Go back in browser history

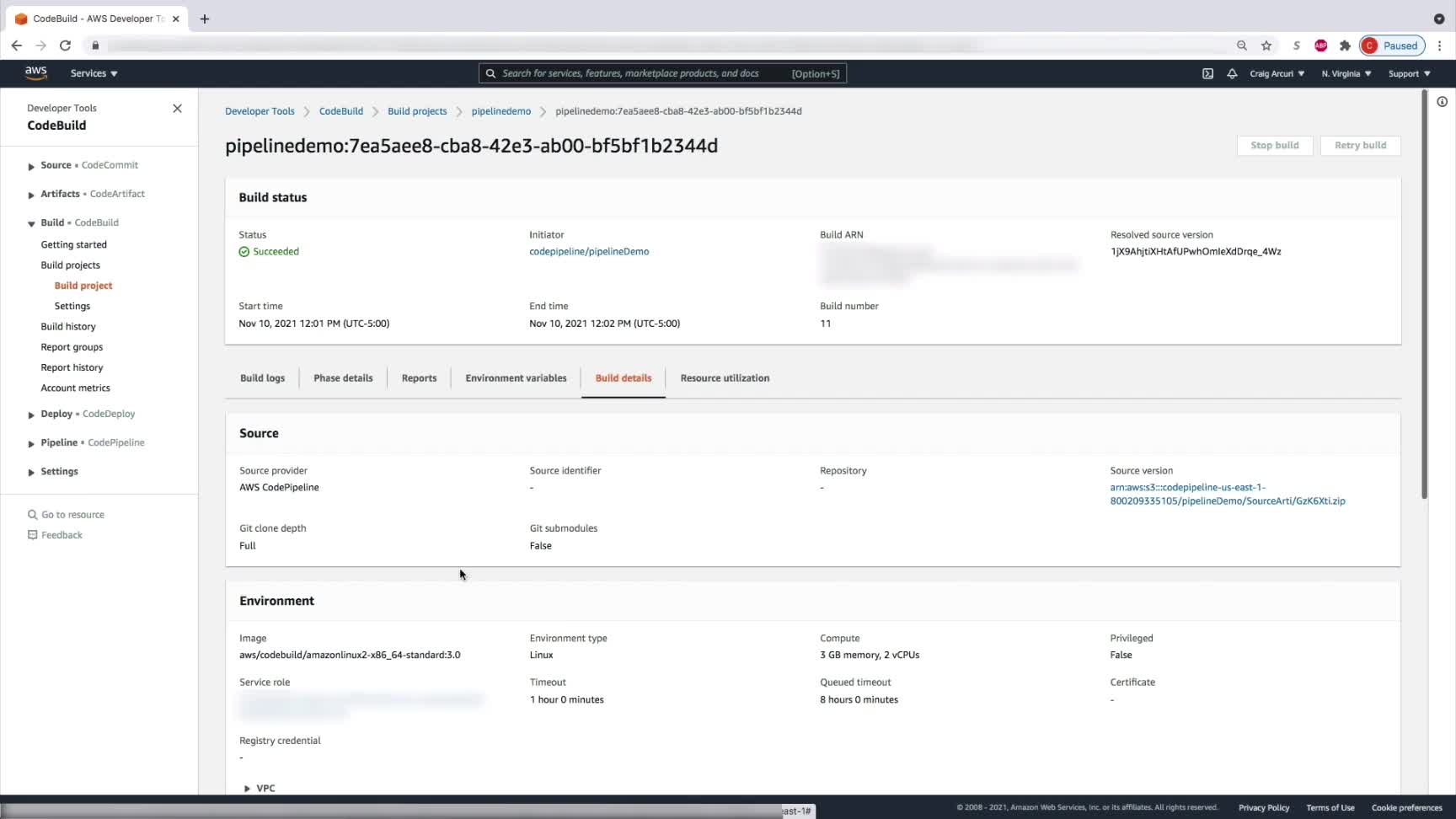point(17,45)
